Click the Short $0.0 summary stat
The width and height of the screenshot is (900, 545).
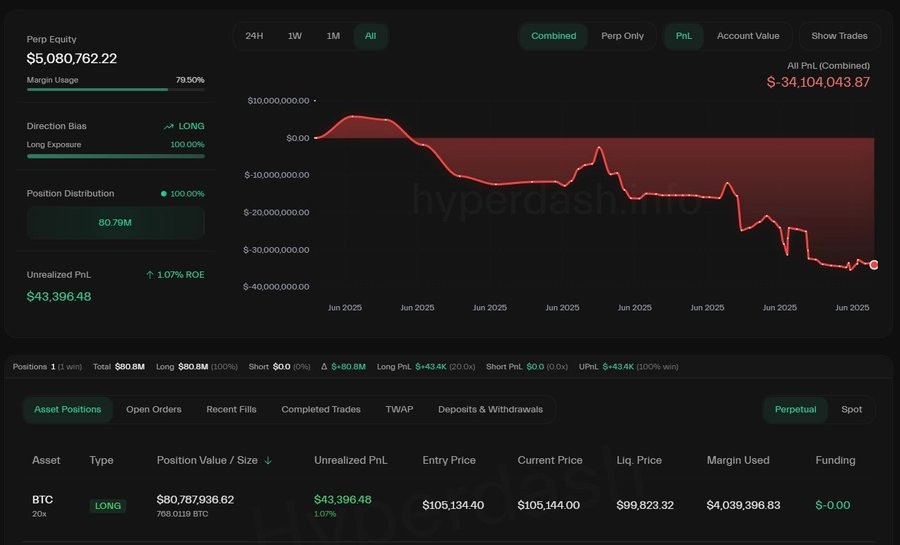pos(280,367)
